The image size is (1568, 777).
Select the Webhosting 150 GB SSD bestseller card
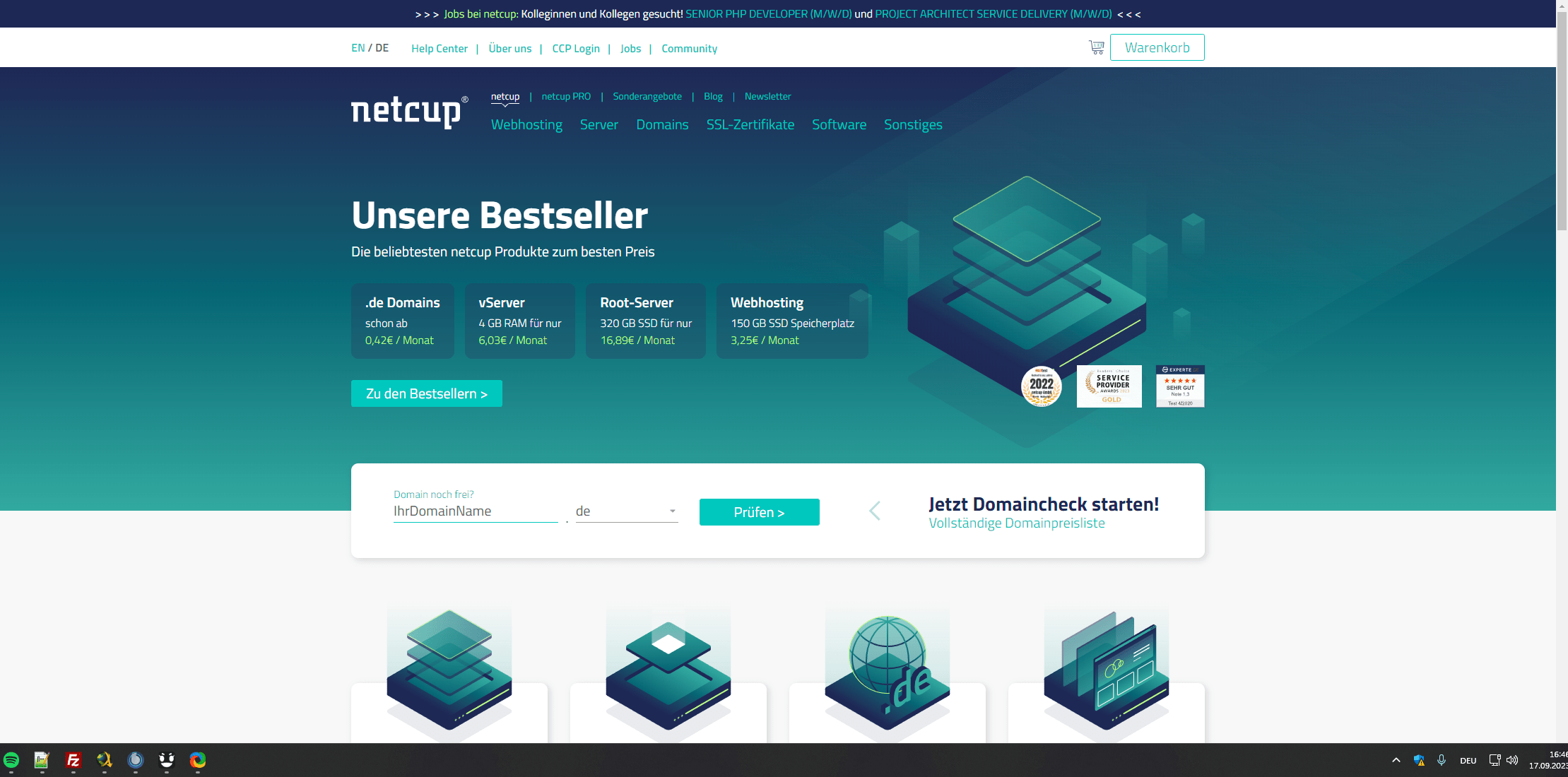pos(793,321)
